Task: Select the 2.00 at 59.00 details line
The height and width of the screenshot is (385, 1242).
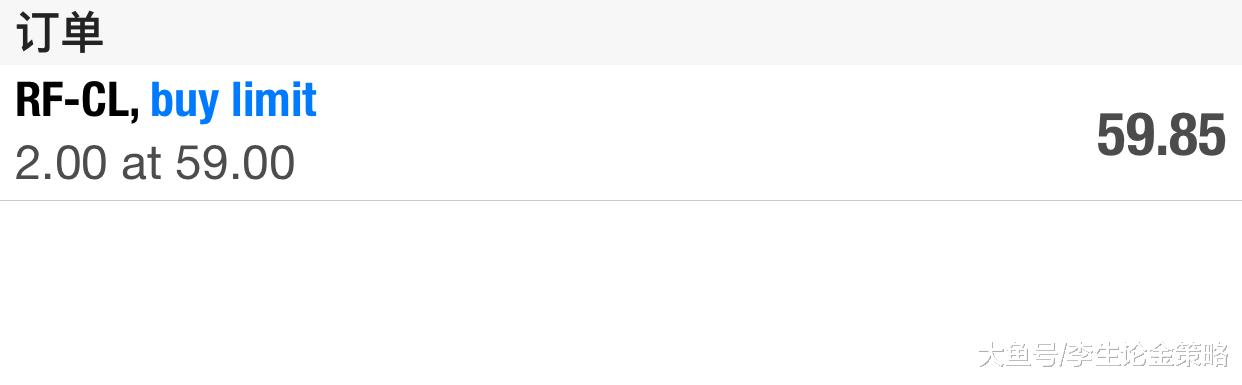Action: pyautogui.click(x=155, y=163)
